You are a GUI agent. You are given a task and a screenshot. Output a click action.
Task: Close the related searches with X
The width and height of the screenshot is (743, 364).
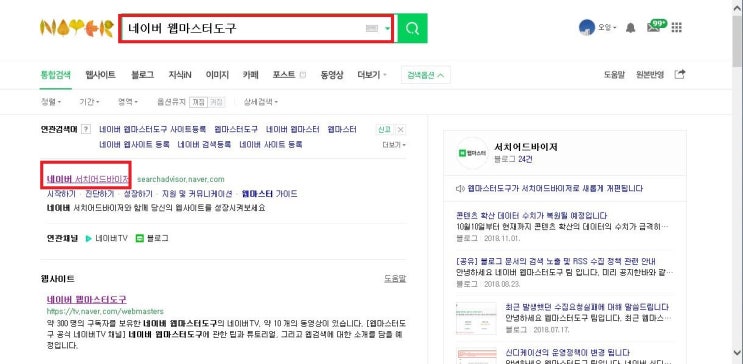tap(400, 129)
